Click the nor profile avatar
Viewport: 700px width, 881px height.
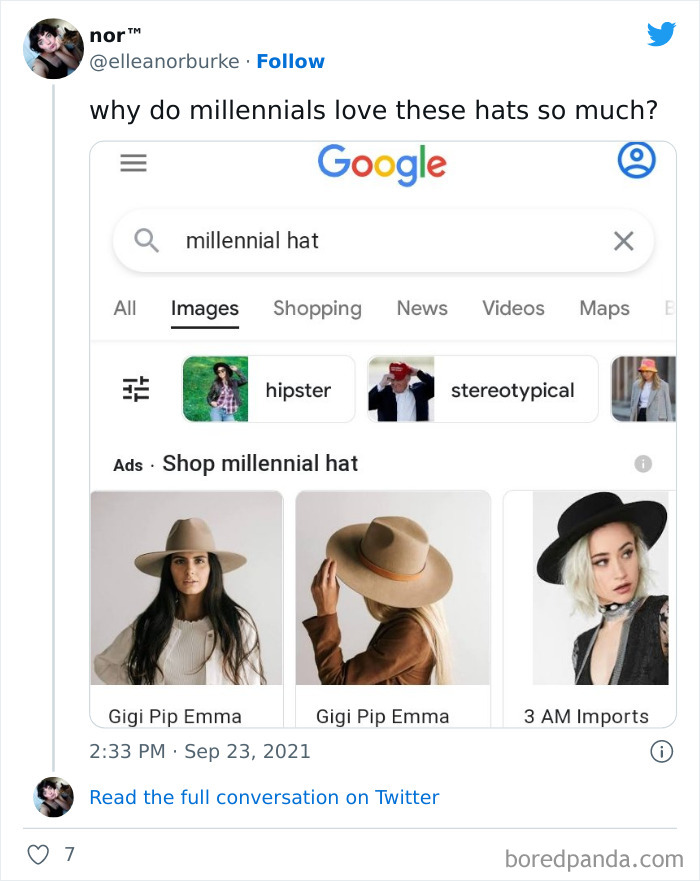point(53,48)
